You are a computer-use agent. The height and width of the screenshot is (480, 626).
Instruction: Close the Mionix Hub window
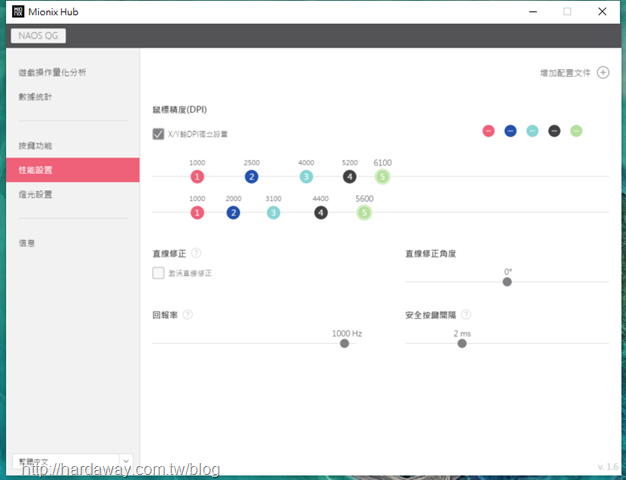click(602, 12)
